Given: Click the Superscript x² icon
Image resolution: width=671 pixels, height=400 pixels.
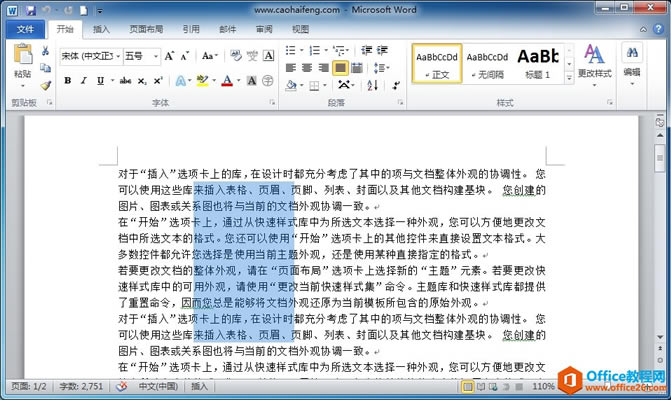Looking at the screenshot, I should point(158,81).
